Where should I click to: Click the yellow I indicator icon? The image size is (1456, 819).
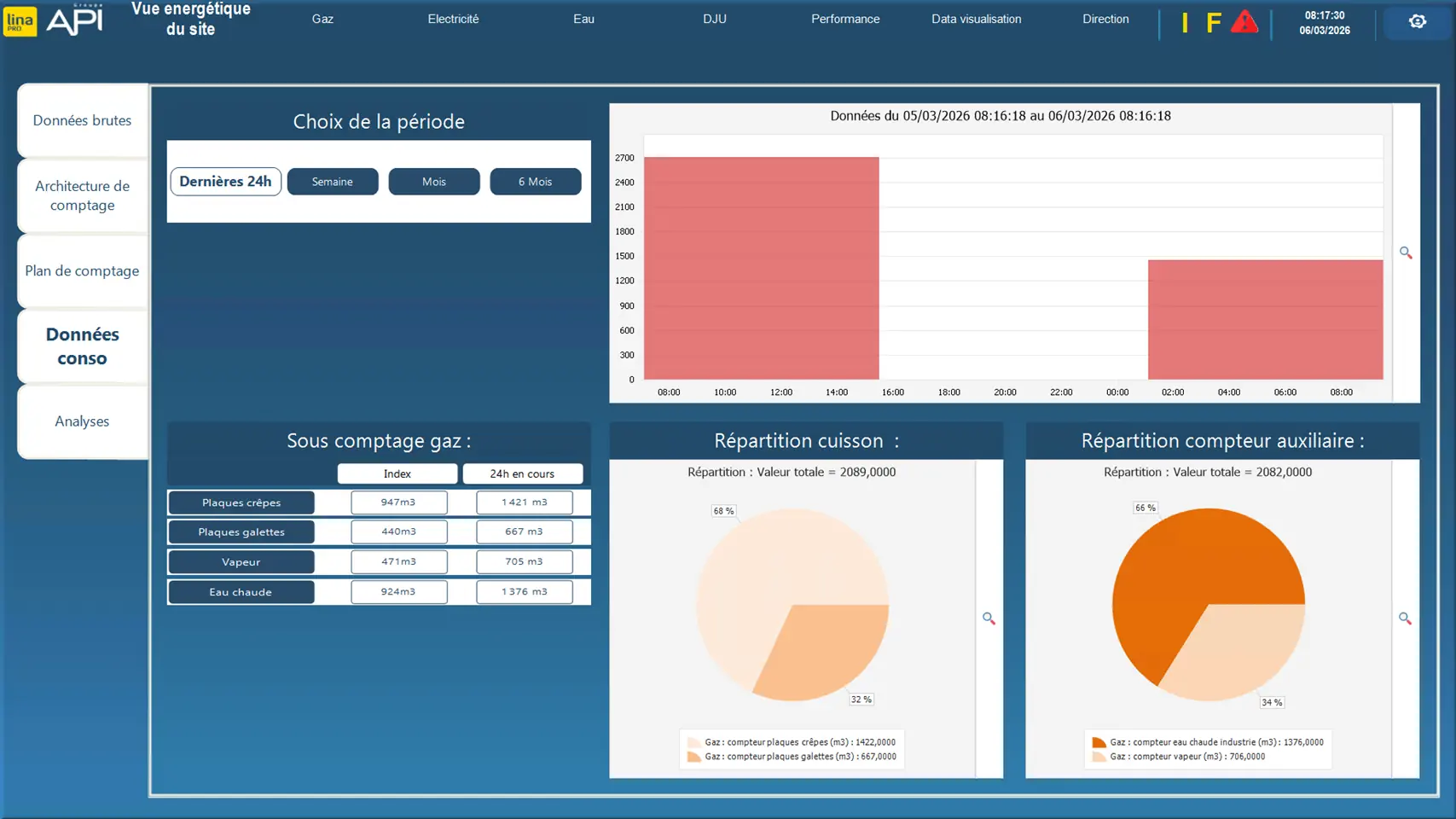1185,23
